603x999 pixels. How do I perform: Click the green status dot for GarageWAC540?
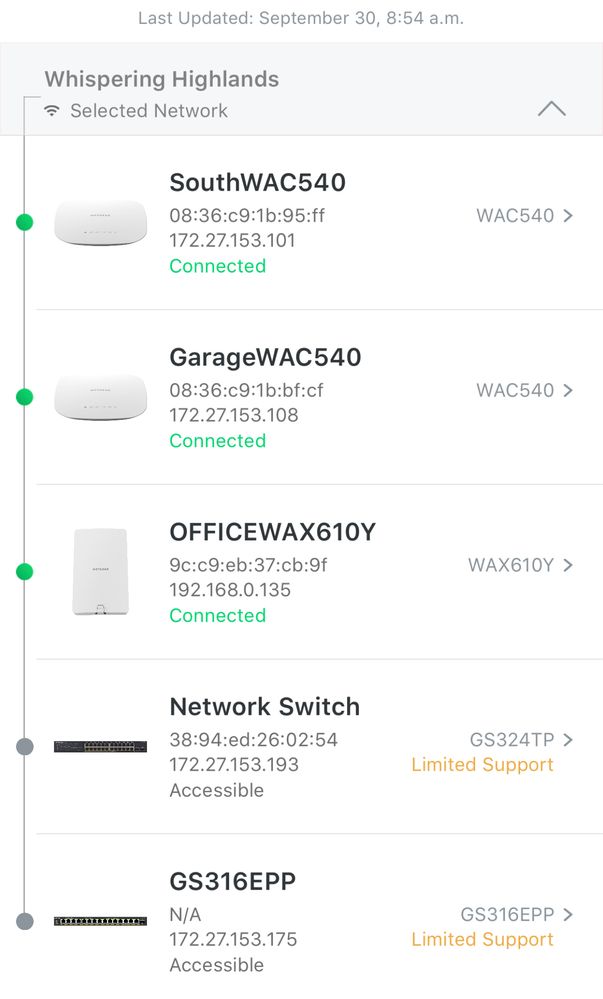[x=25, y=397]
